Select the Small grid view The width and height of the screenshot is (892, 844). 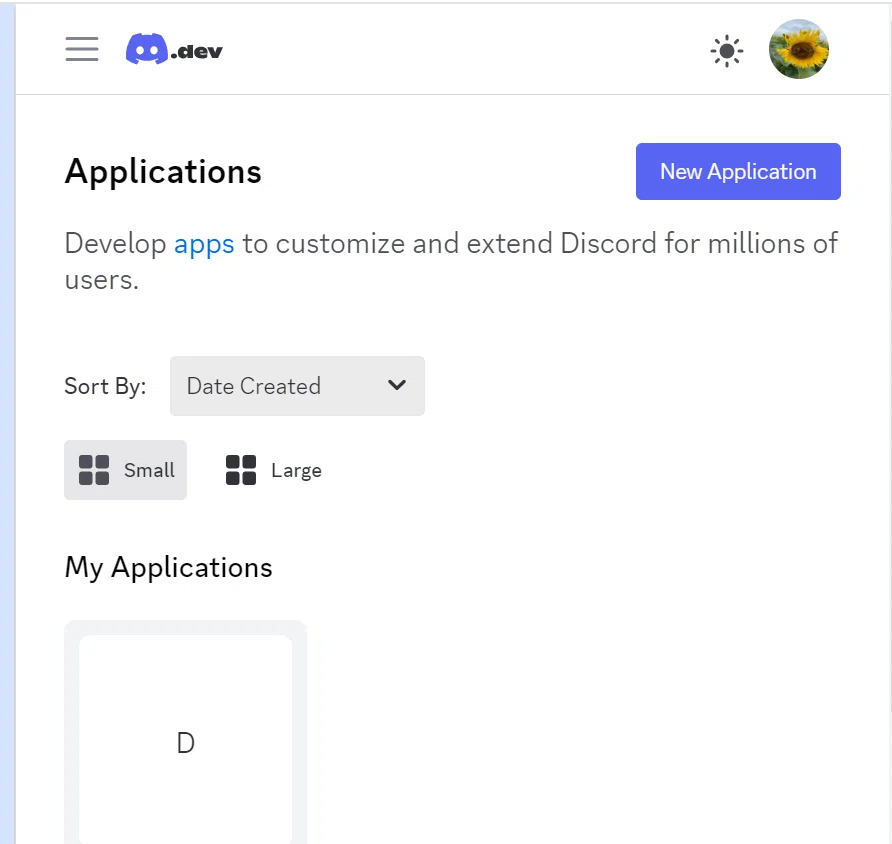point(125,470)
